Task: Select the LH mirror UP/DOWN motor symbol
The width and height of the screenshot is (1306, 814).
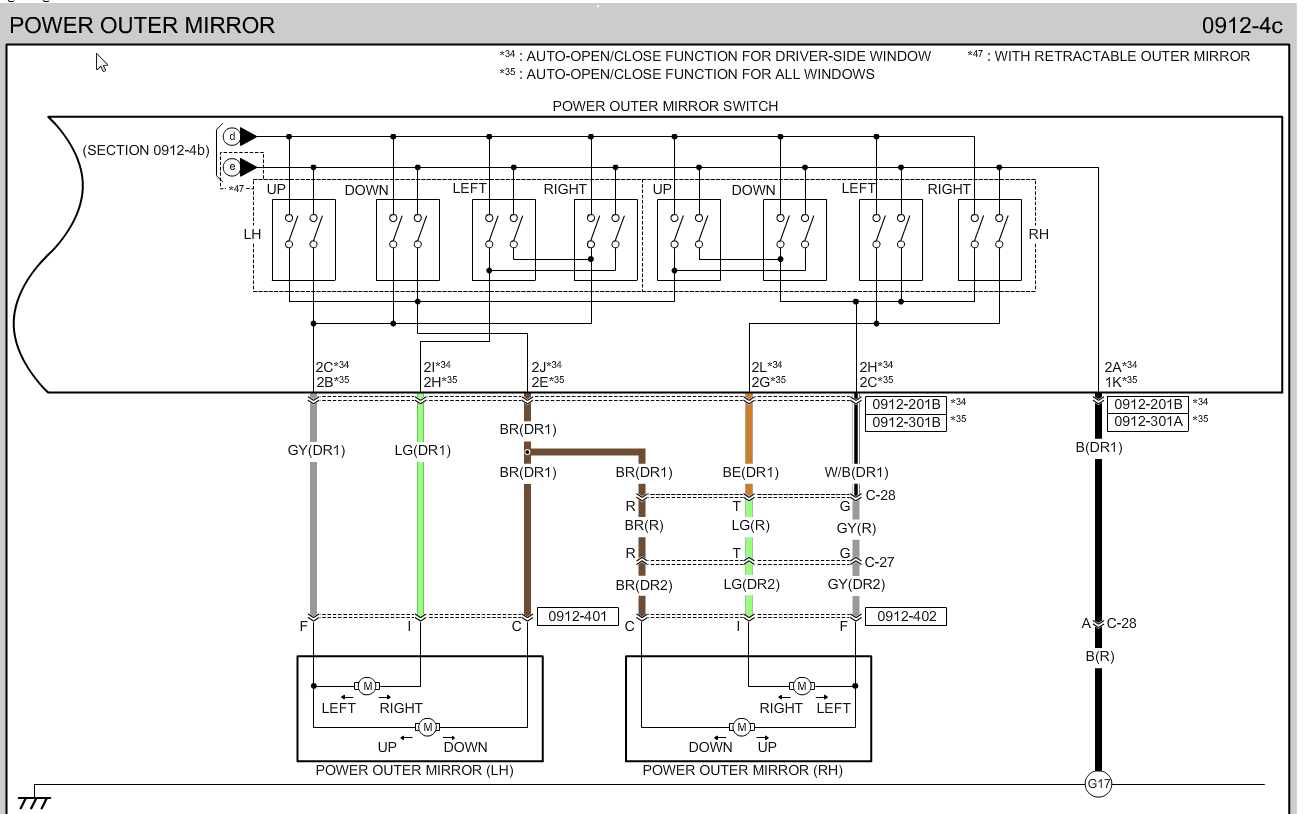Action: (428, 726)
